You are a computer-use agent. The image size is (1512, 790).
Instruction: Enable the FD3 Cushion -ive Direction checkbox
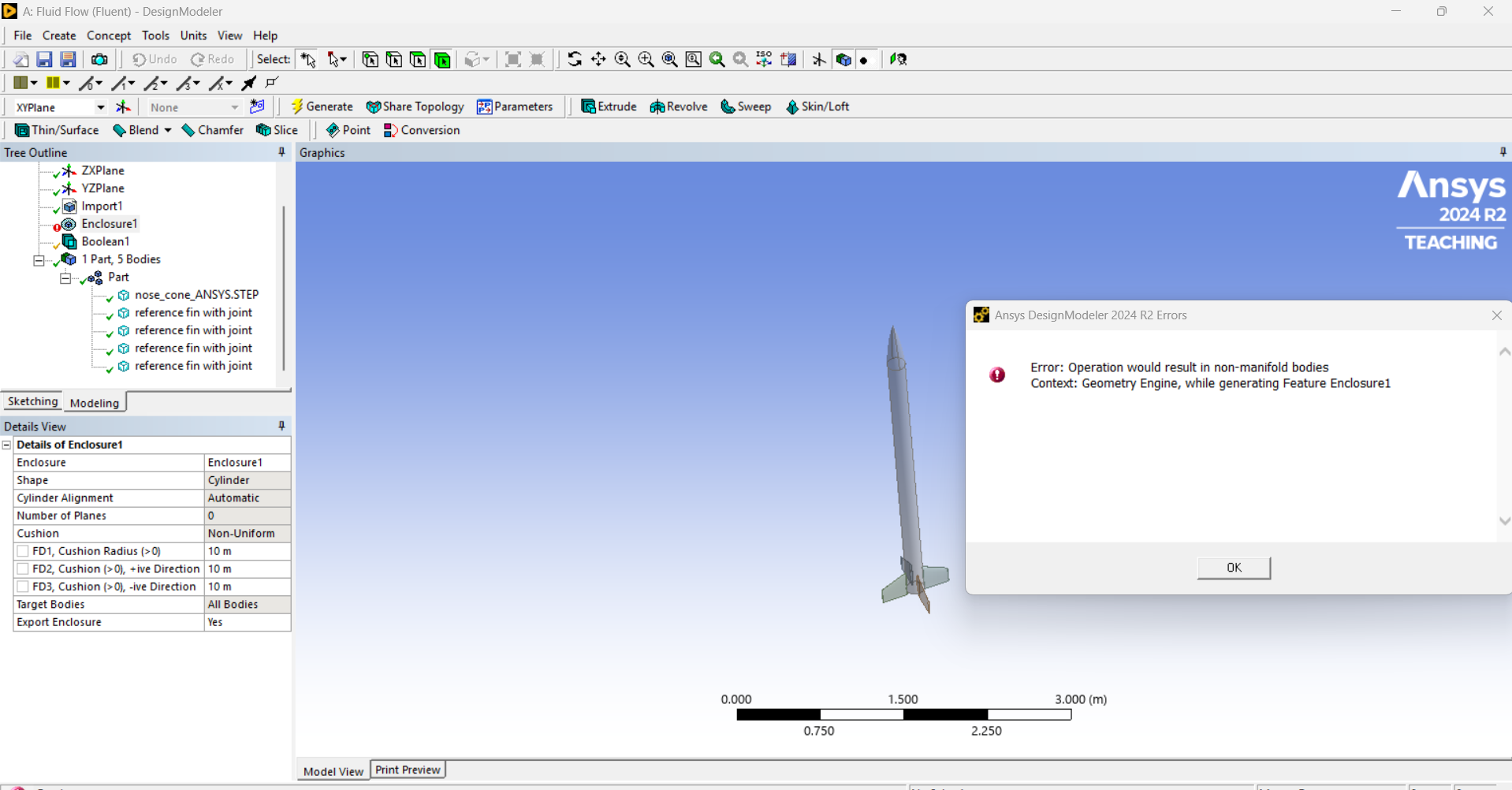pos(23,587)
